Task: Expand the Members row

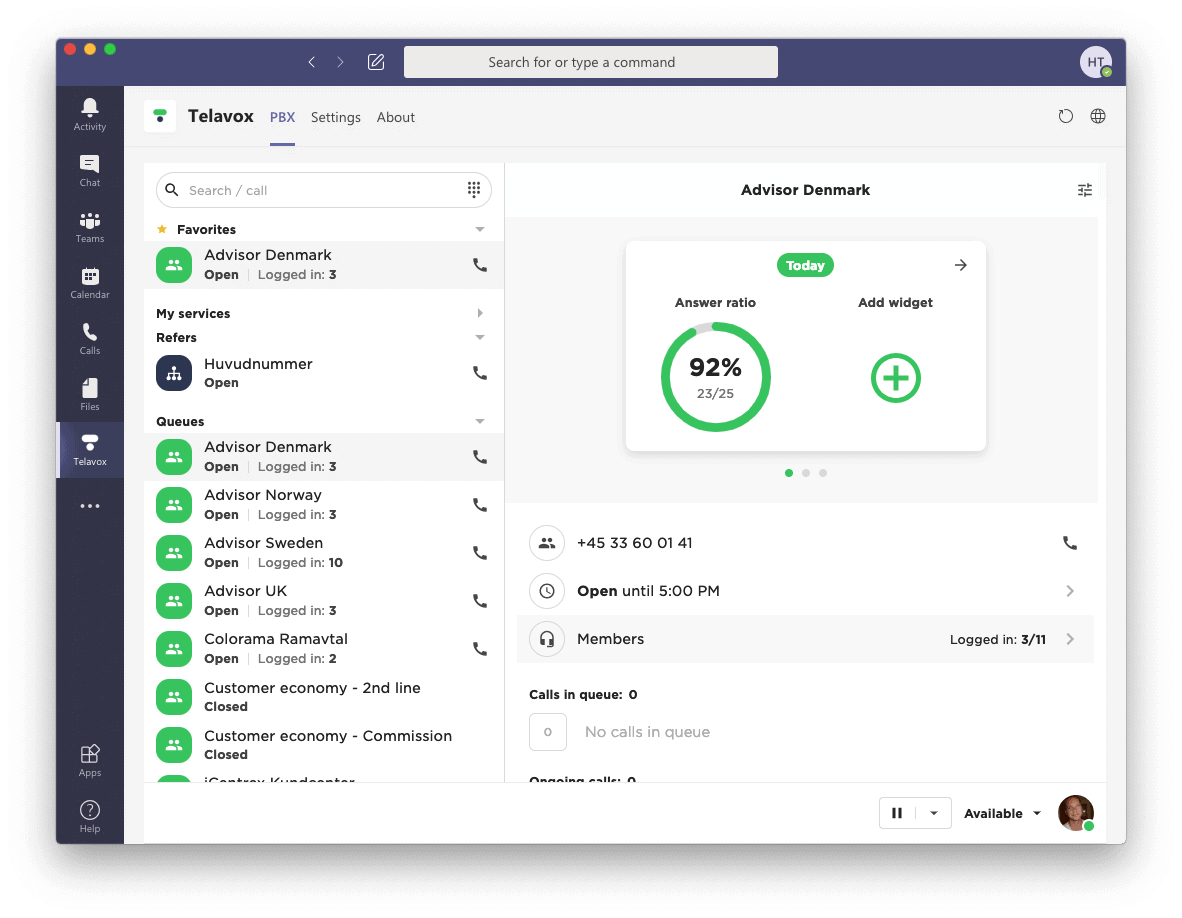Action: pyautogui.click(x=805, y=639)
